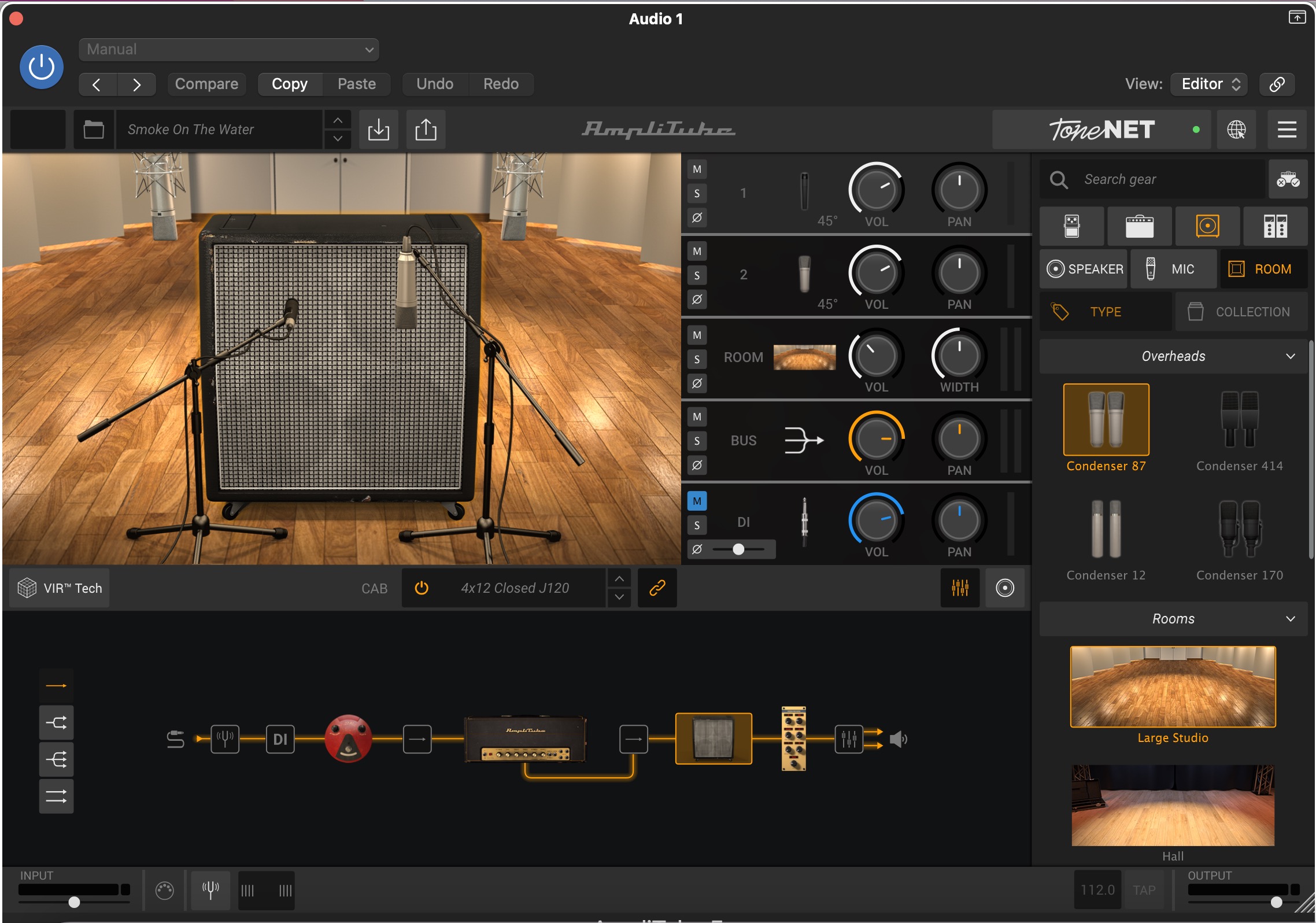Select the COLLECTION filter tab

click(x=1241, y=312)
